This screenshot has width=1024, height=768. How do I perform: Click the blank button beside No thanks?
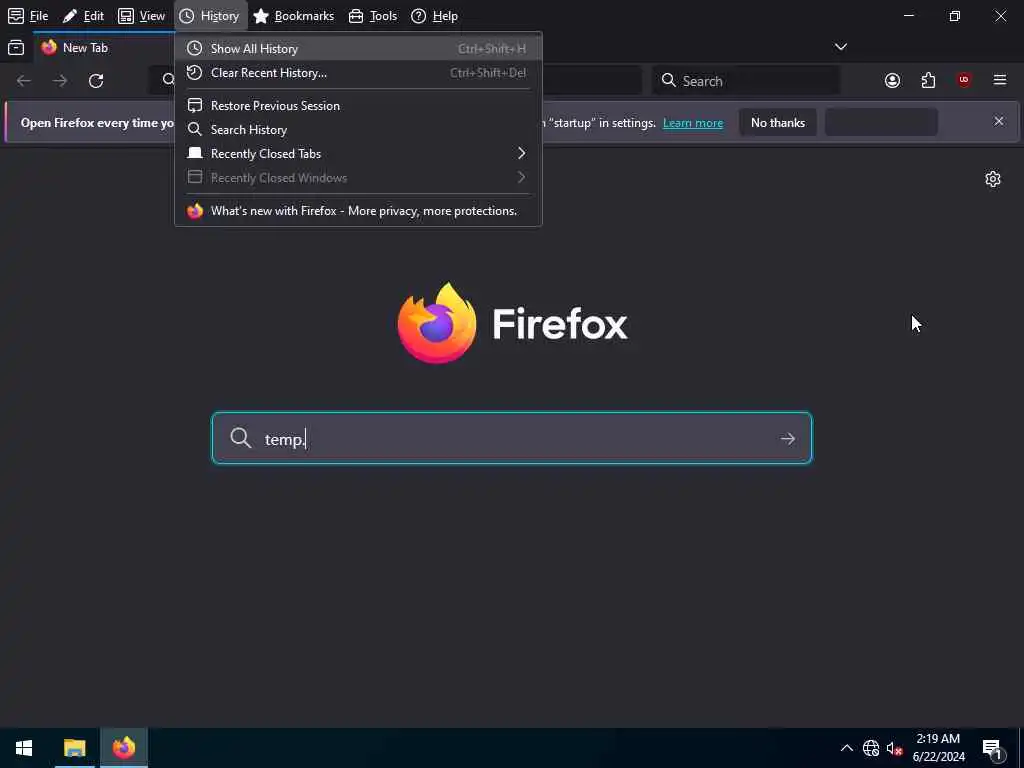point(882,123)
